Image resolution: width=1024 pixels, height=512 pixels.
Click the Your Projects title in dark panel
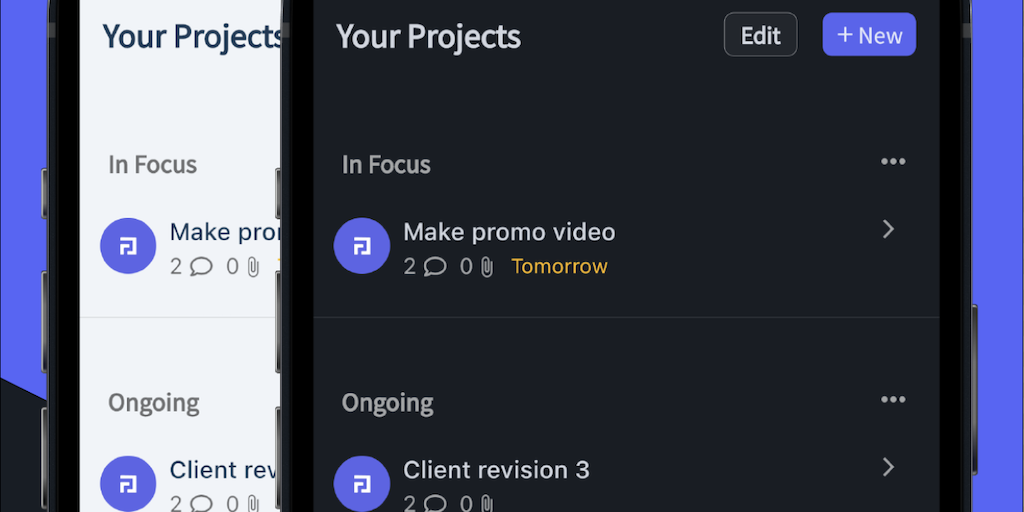pyautogui.click(x=428, y=37)
